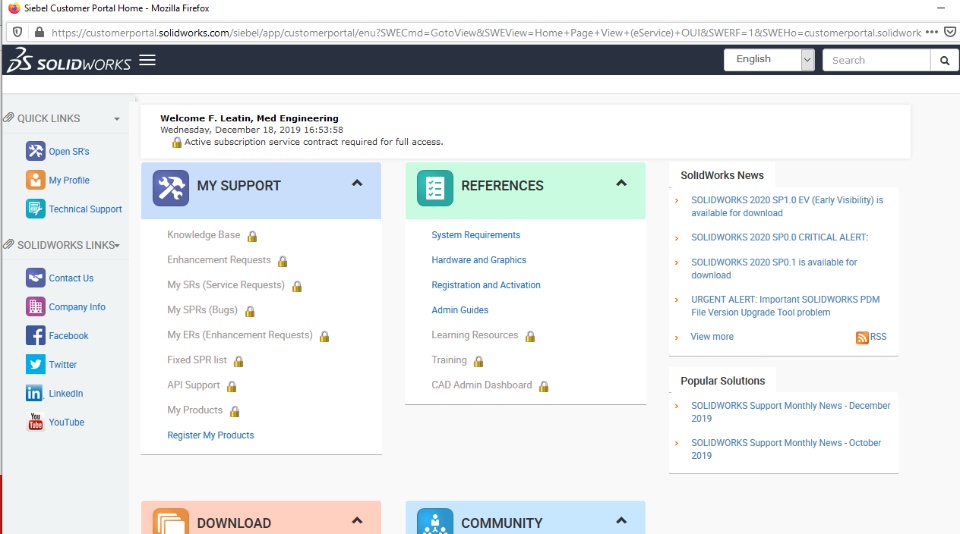Click the My Support wrench icon

(171, 188)
